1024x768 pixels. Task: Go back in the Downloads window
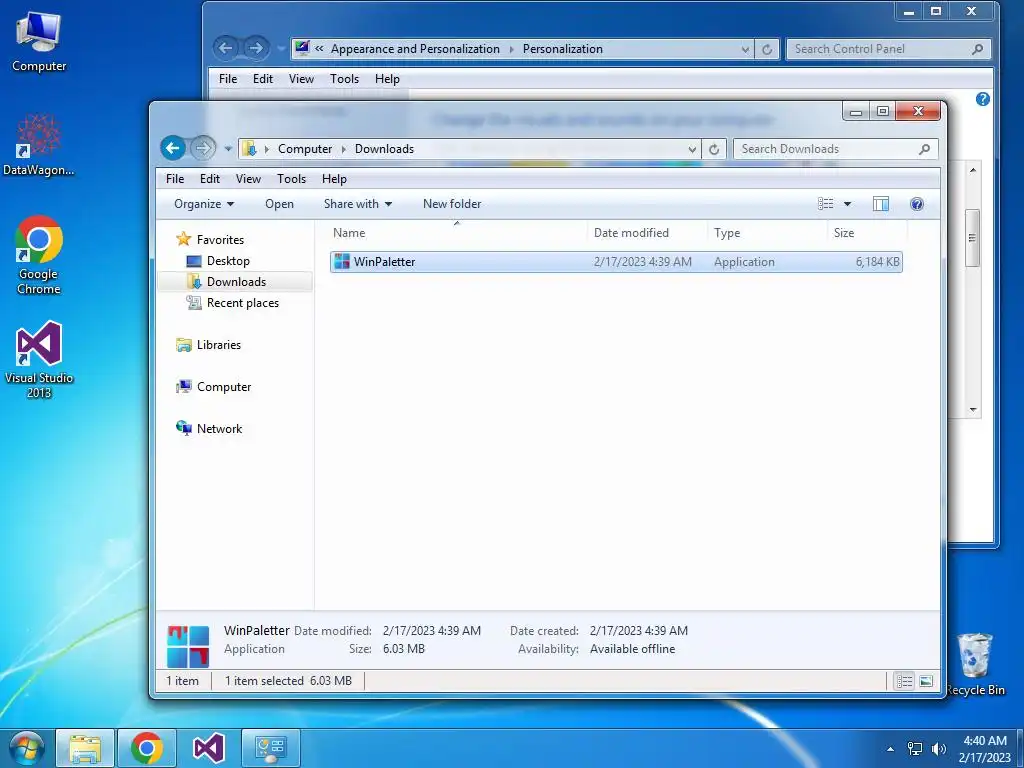coord(173,148)
